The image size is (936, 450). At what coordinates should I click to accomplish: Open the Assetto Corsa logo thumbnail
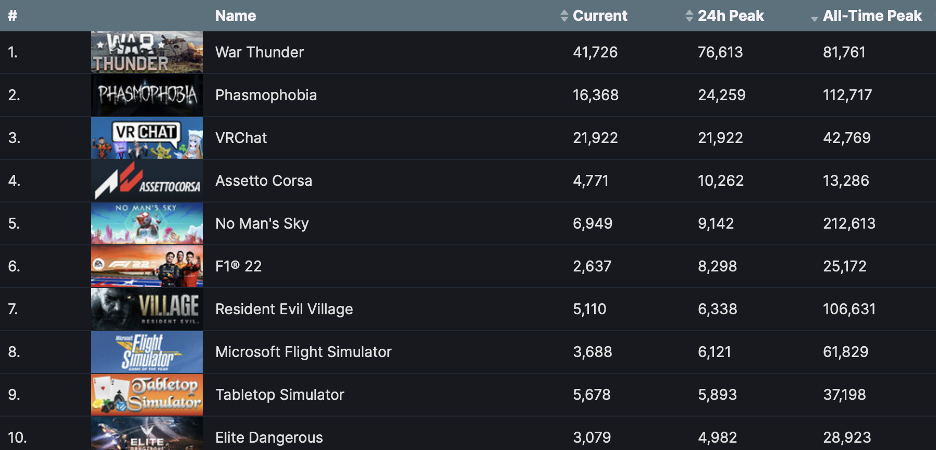pyautogui.click(x=147, y=181)
